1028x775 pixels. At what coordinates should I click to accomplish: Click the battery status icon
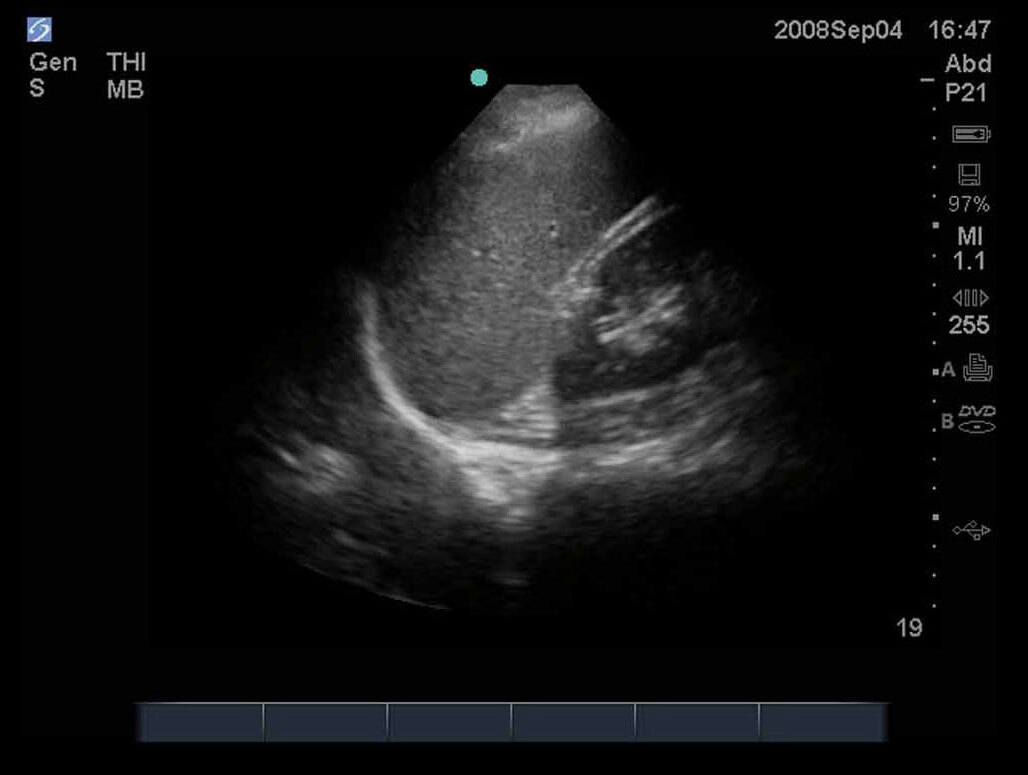click(970, 134)
